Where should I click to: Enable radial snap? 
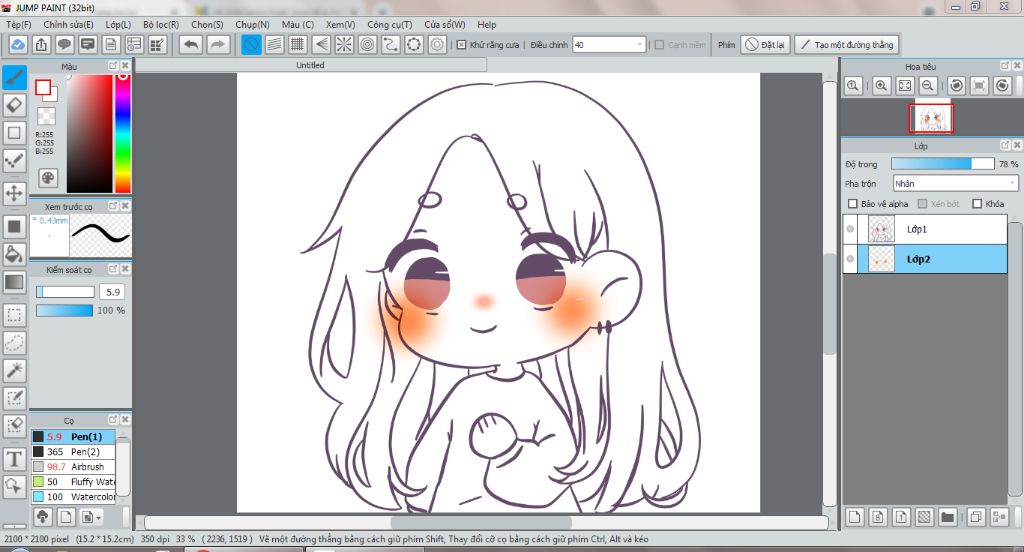pyautogui.click(x=344, y=44)
